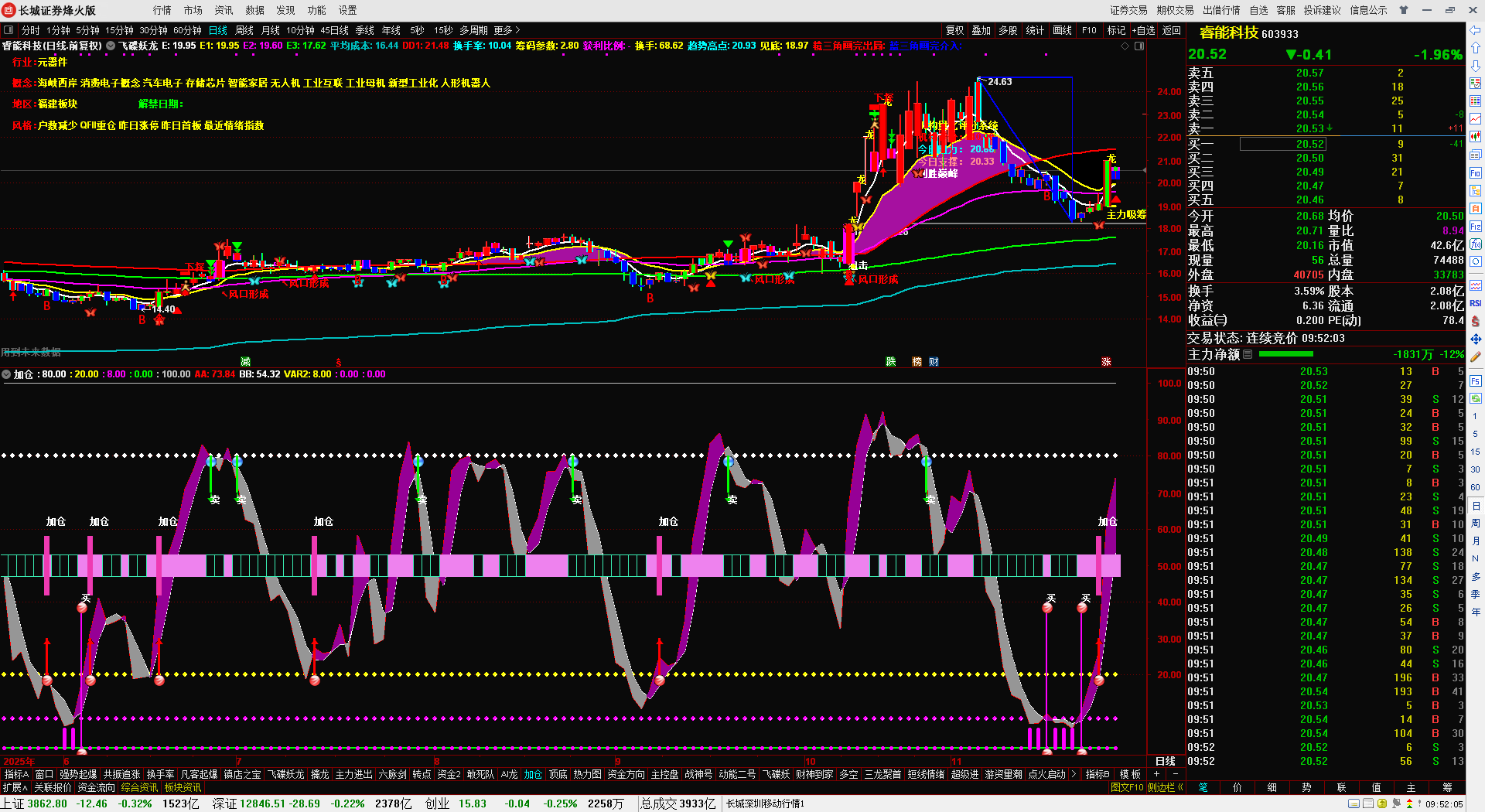Open the 行情 menu
Screen dimensions: 1485x812
coord(162,10)
